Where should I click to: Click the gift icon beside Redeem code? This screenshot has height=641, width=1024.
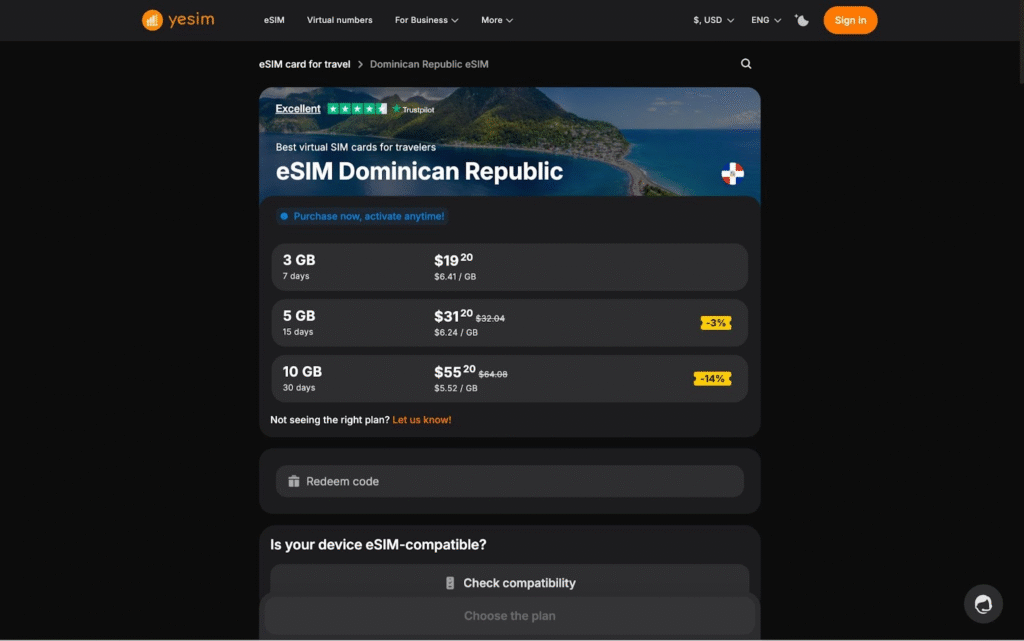[x=294, y=481]
